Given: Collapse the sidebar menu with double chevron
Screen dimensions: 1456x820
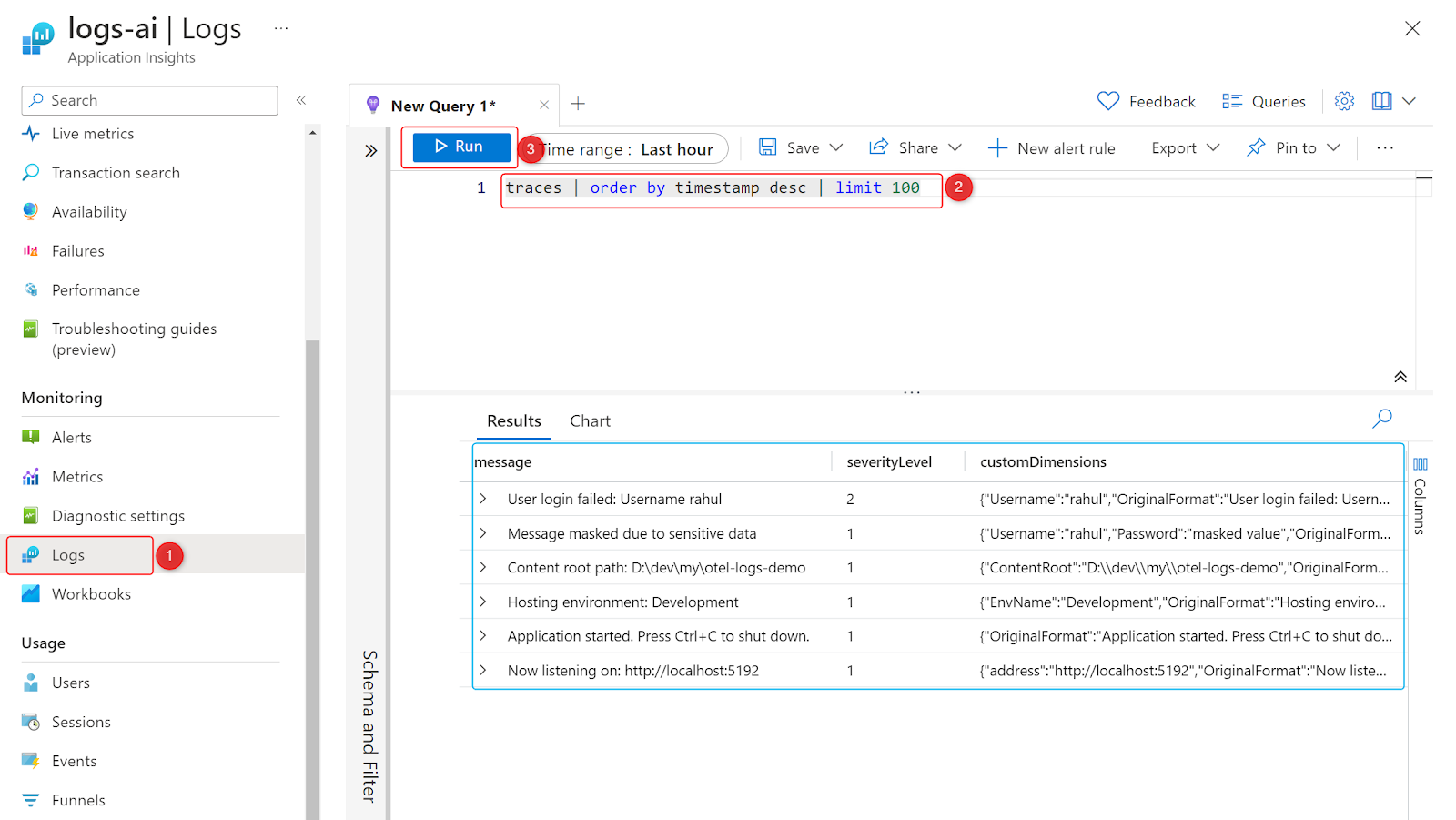Looking at the screenshot, I should tap(301, 100).
